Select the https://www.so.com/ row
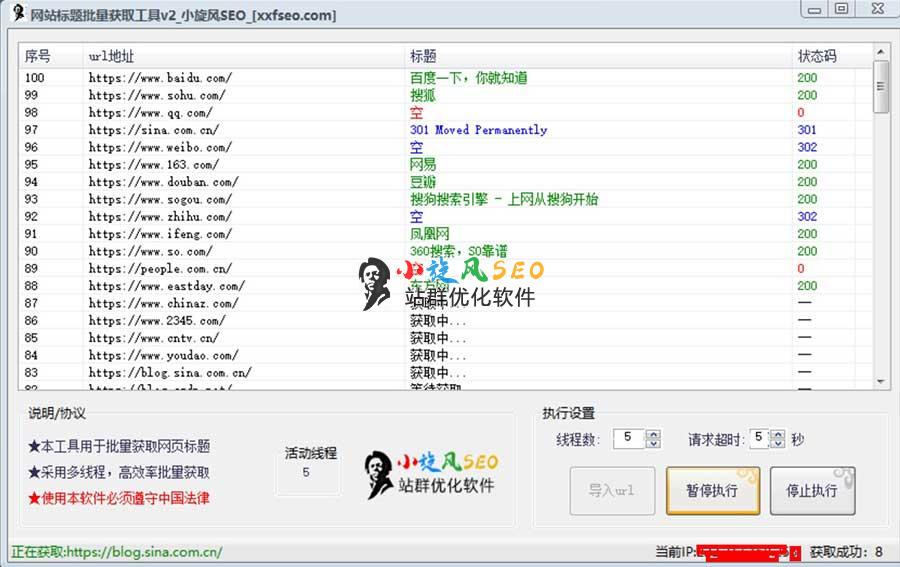Viewport: 900px width, 567px height. click(x=445, y=251)
